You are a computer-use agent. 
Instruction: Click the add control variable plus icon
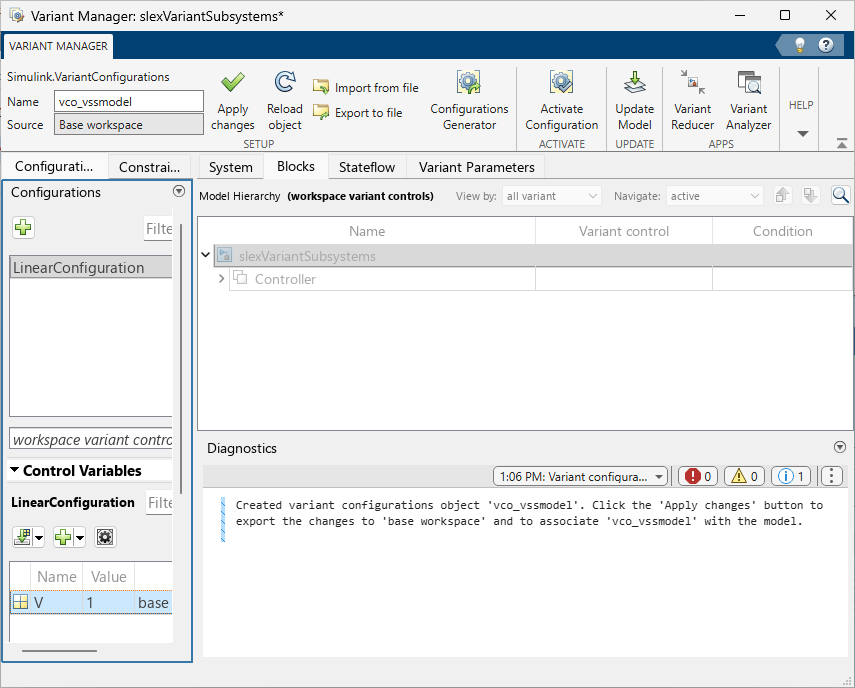click(x=63, y=537)
